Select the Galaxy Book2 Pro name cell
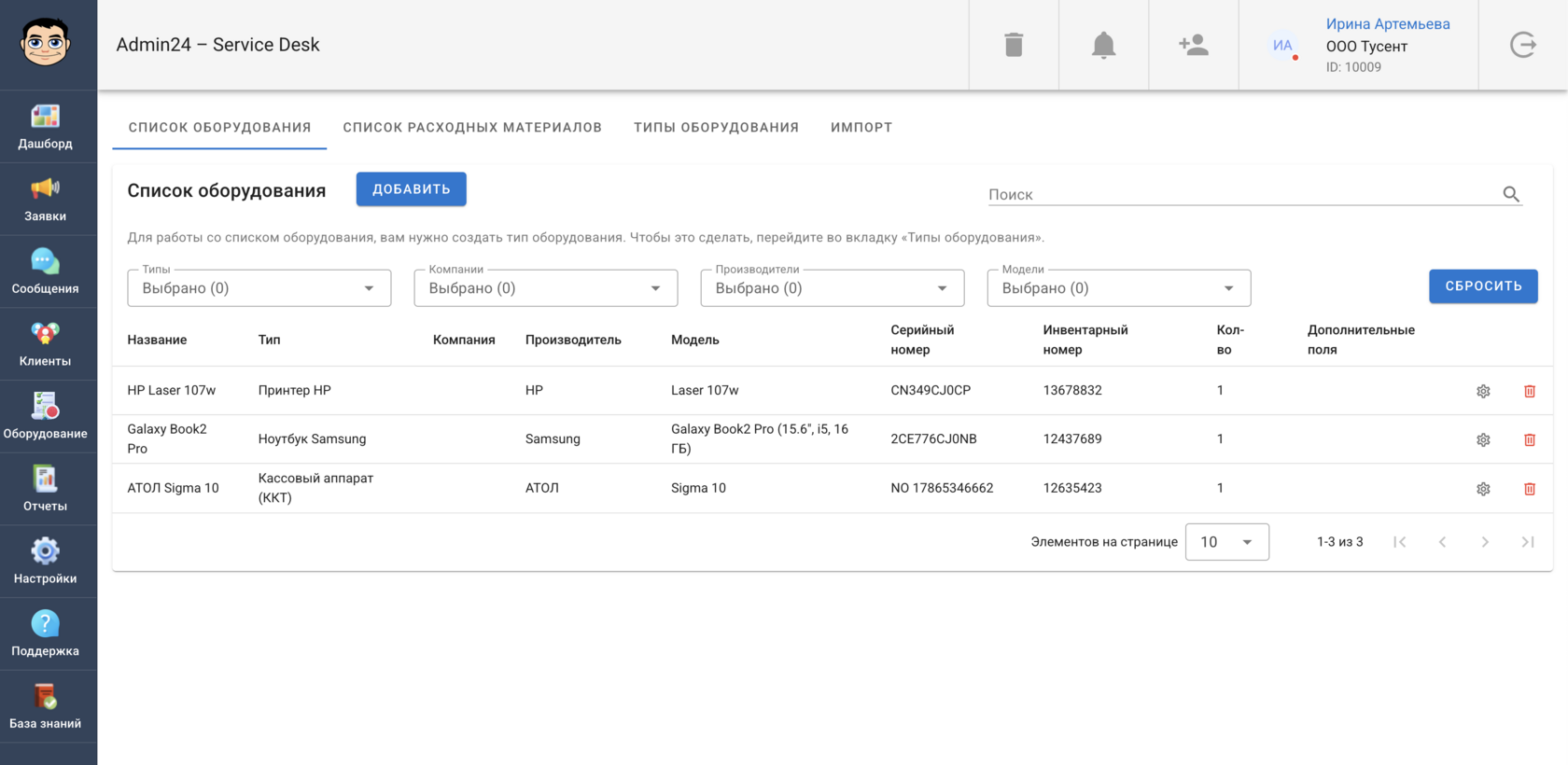 (167, 438)
